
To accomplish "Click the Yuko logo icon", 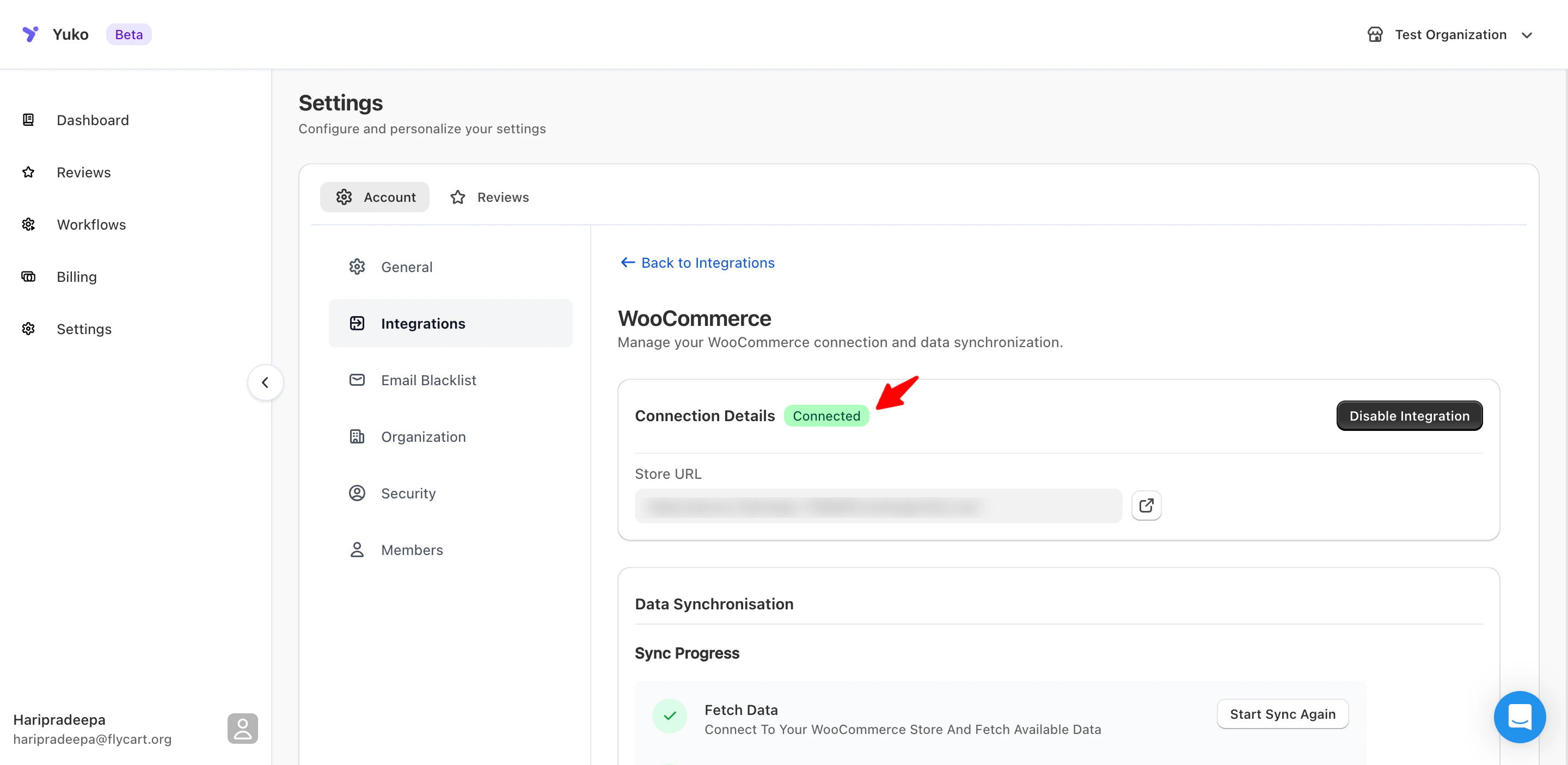I will [30, 34].
